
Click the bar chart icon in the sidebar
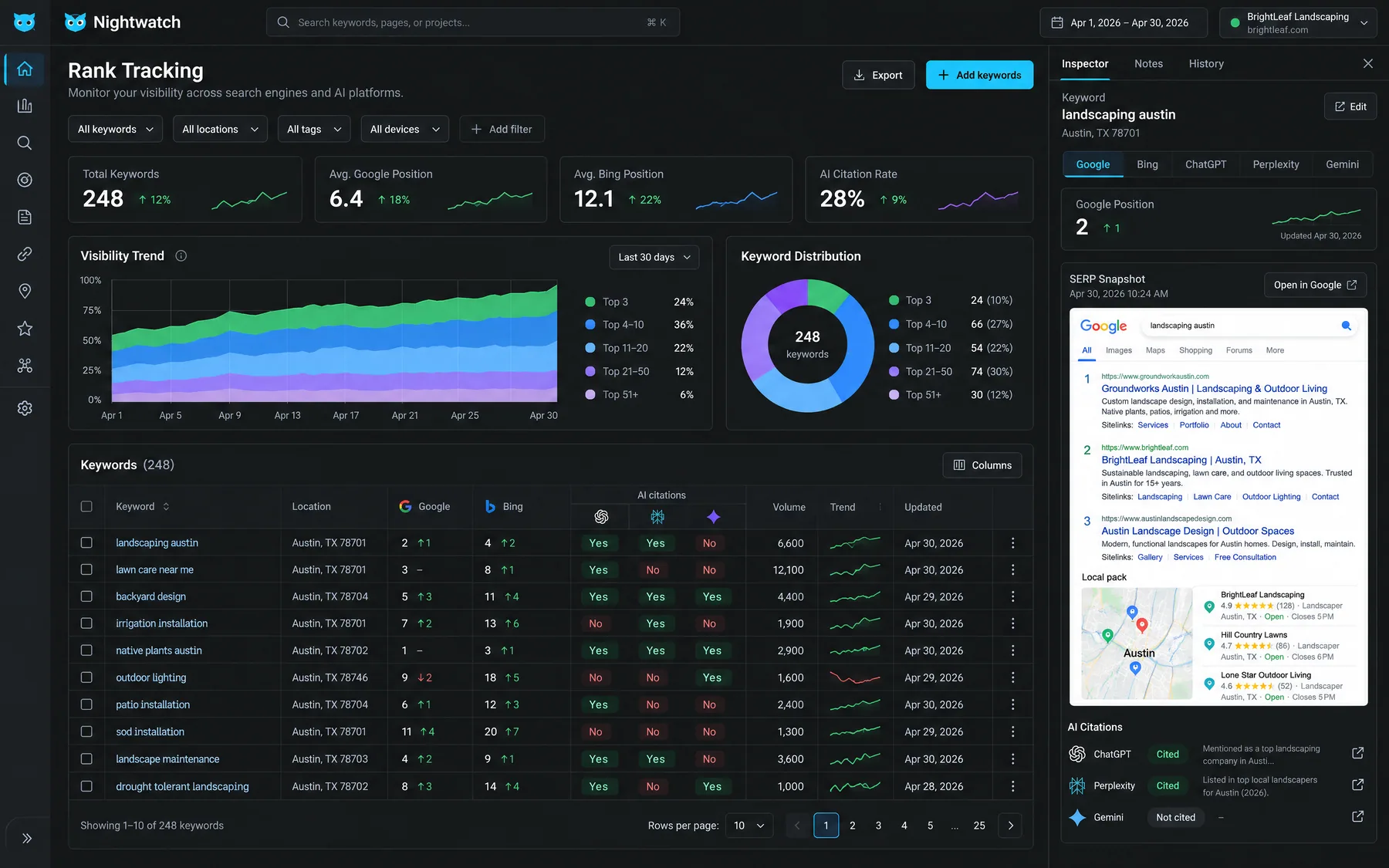coord(25,106)
